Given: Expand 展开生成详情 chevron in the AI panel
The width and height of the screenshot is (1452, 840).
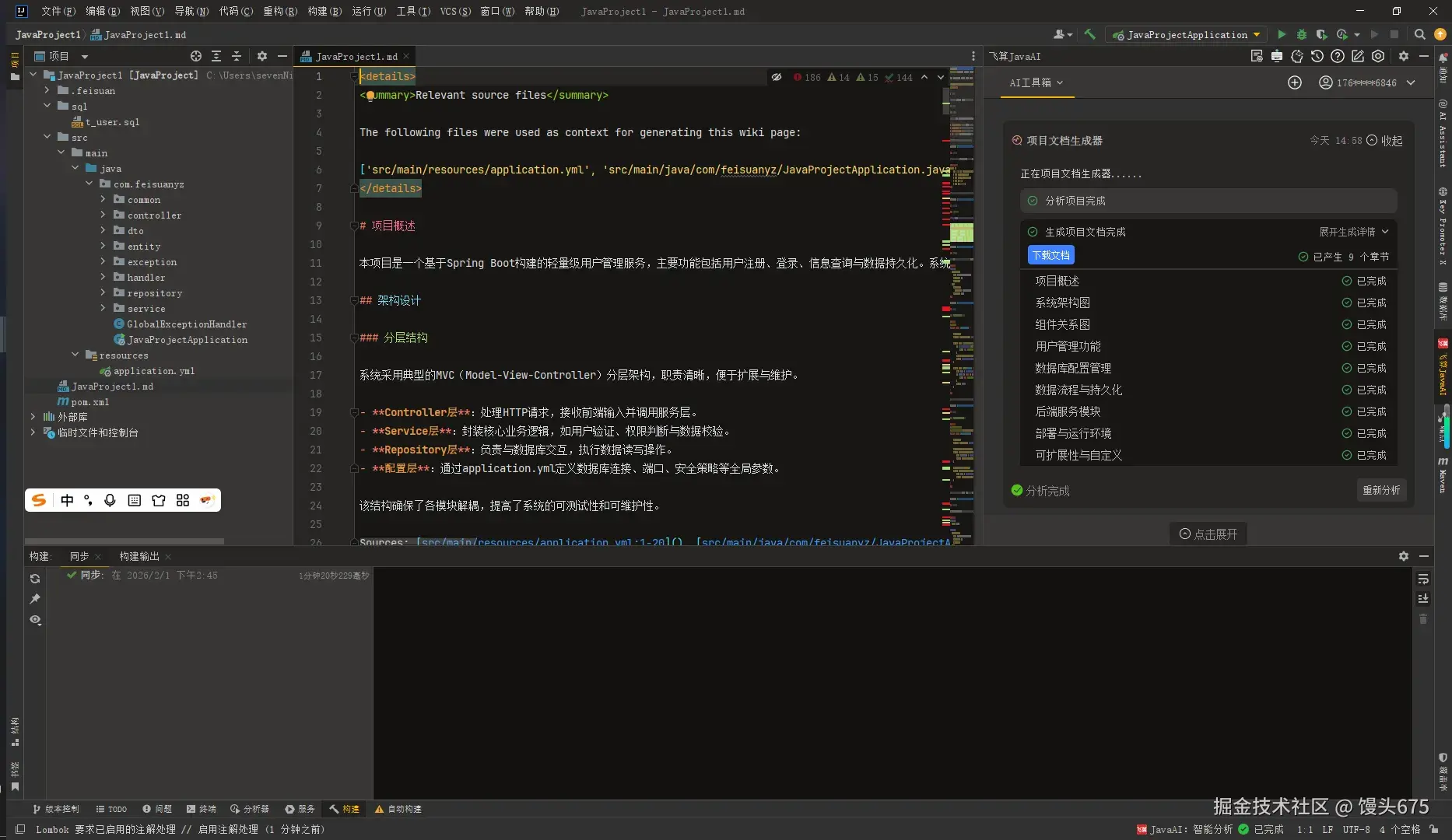Looking at the screenshot, I should pyautogui.click(x=1385, y=231).
